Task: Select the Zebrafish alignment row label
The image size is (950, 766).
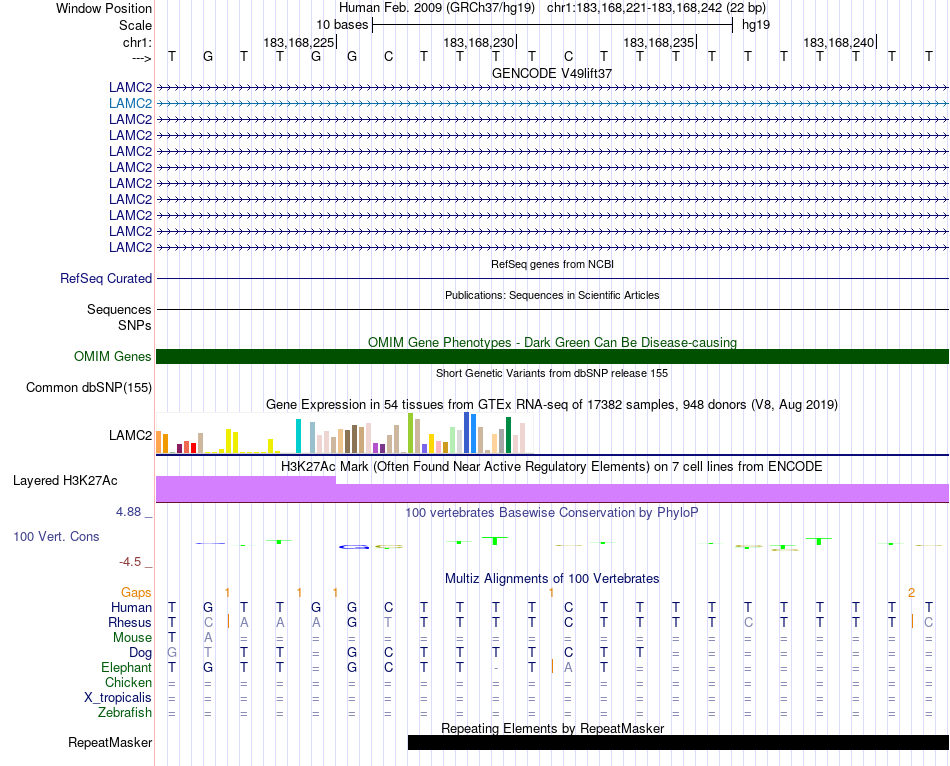Action: (x=125, y=713)
